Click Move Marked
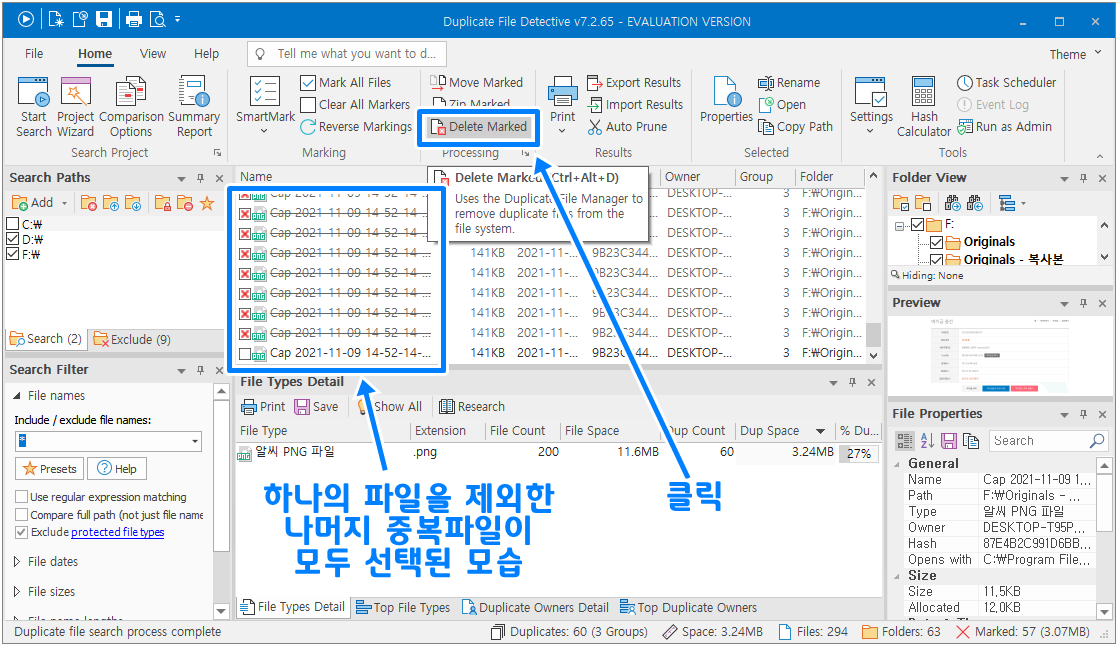 point(476,83)
